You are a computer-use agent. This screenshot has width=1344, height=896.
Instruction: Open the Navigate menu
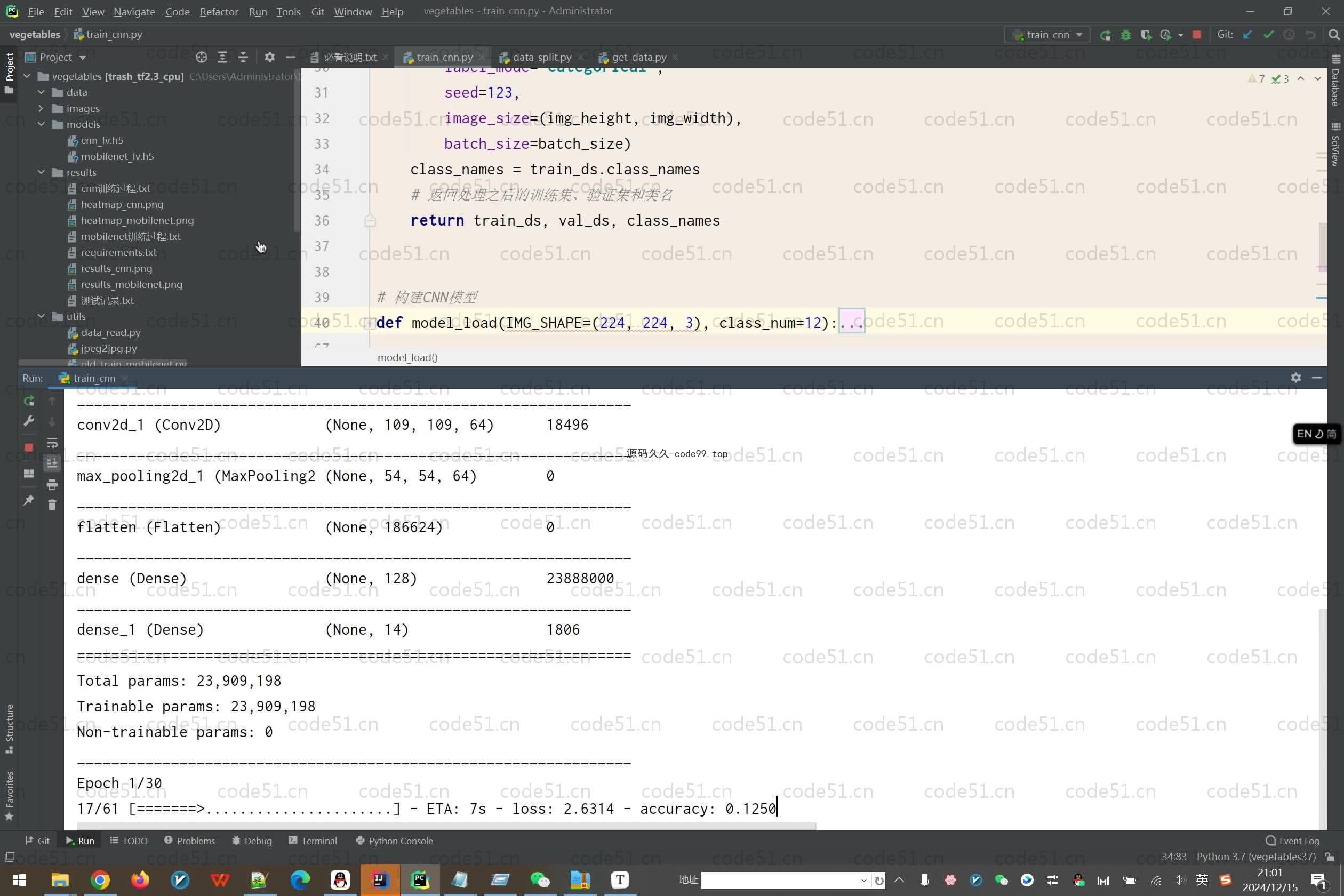point(134,11)
